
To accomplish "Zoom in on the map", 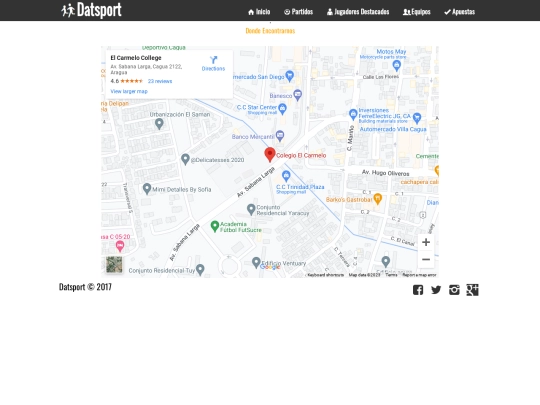I will (426, 242).
